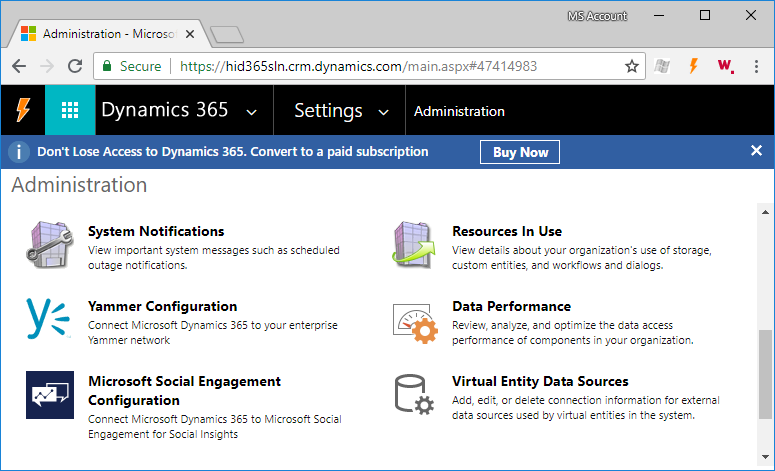Expand the Dynamics 365 dropdown chevron
The image size is (775, 471).
(252, 112)
